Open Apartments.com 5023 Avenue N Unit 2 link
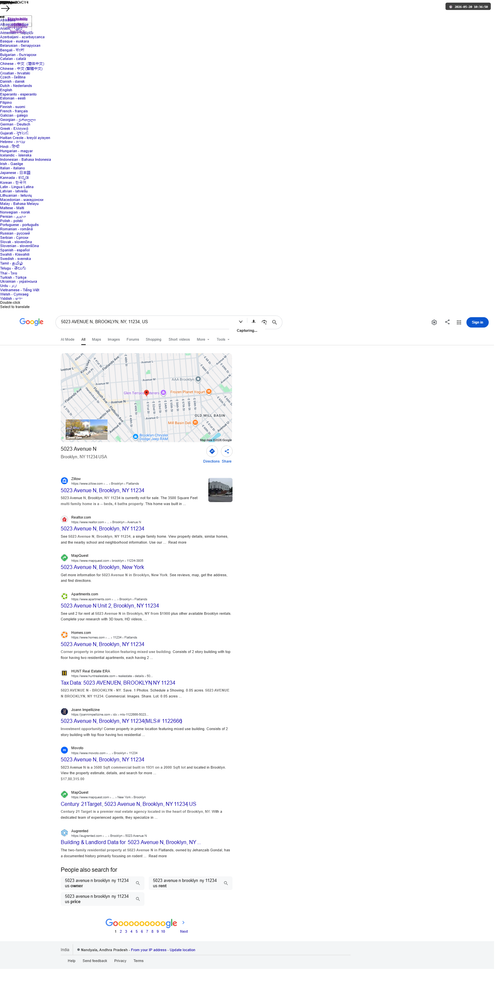This screenshot has height=992, width=500. tap(110, 605)
